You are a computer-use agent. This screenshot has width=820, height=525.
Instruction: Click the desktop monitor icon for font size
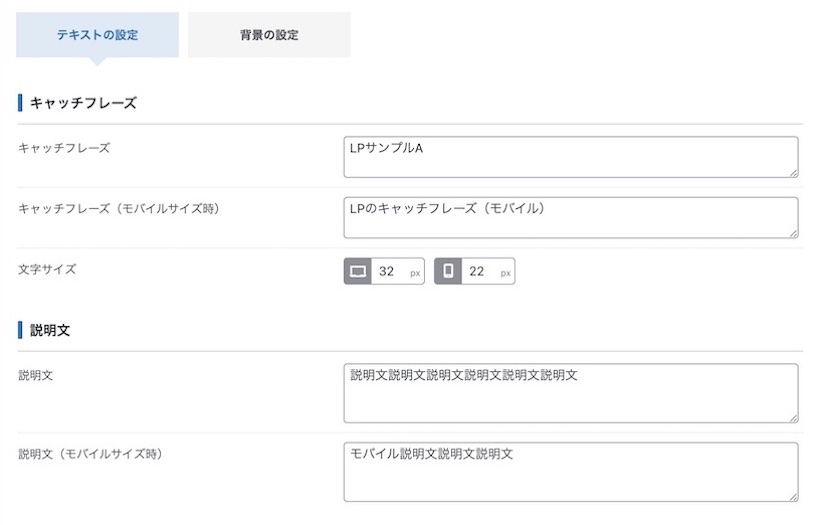[358, 271]
